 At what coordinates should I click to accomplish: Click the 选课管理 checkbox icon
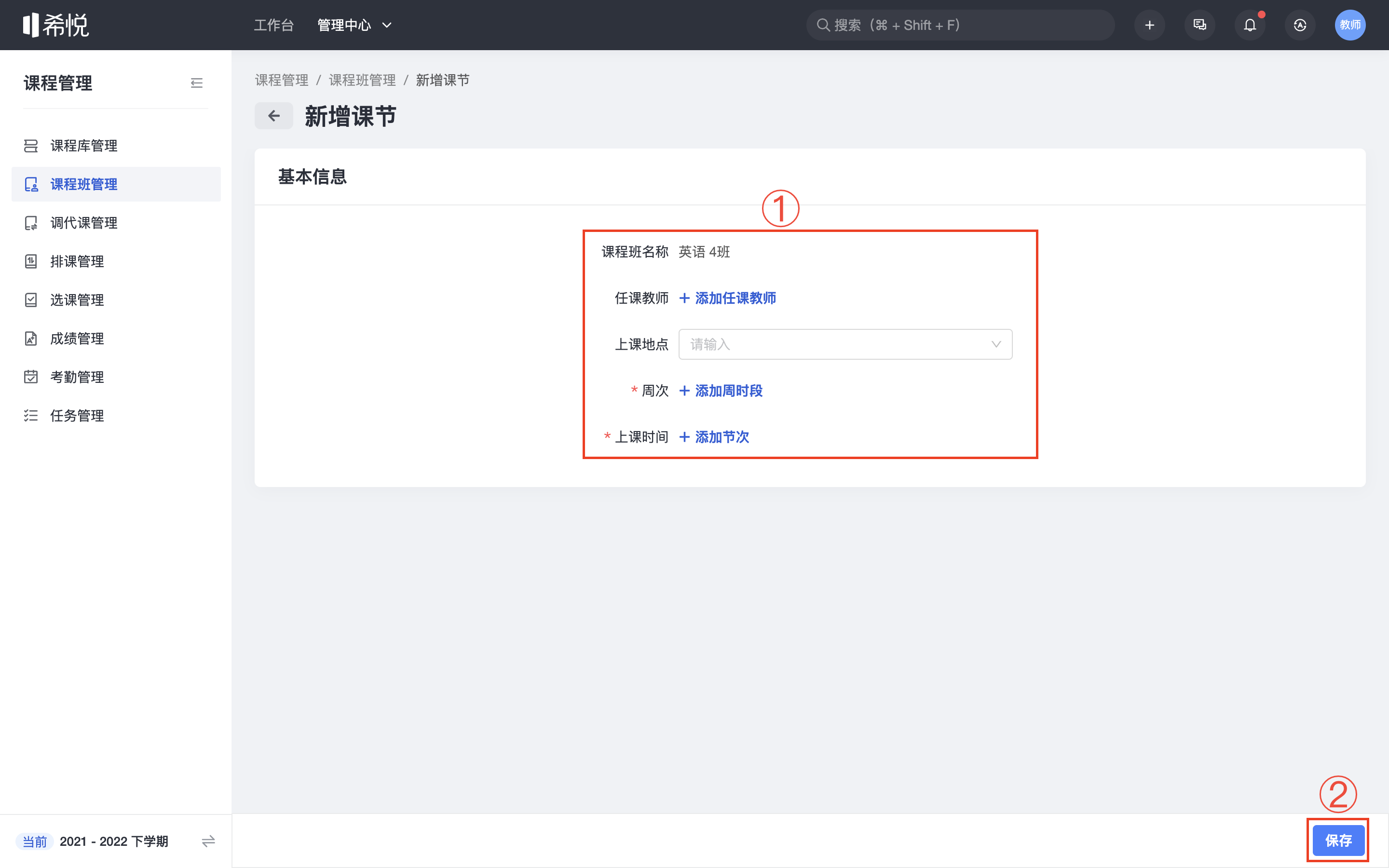coord(31,299)
